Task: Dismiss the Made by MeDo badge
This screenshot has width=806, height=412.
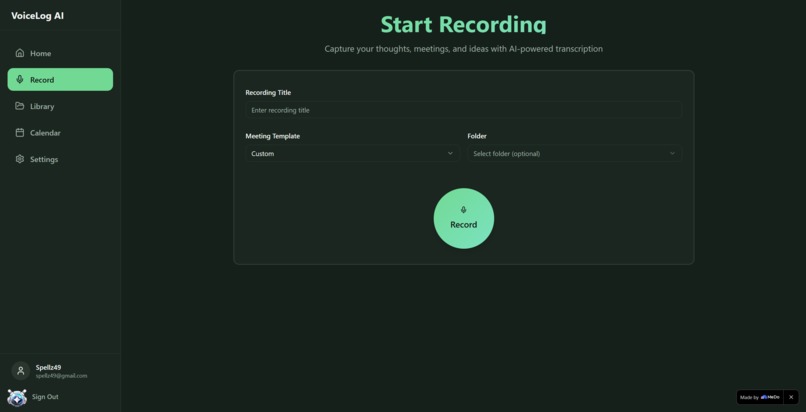Action: pyautogui.click(x=791, y=397)
